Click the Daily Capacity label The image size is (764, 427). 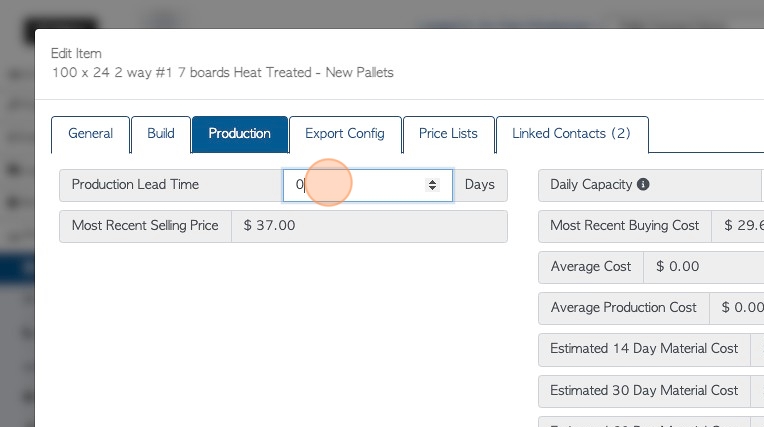tap(591, 185)
